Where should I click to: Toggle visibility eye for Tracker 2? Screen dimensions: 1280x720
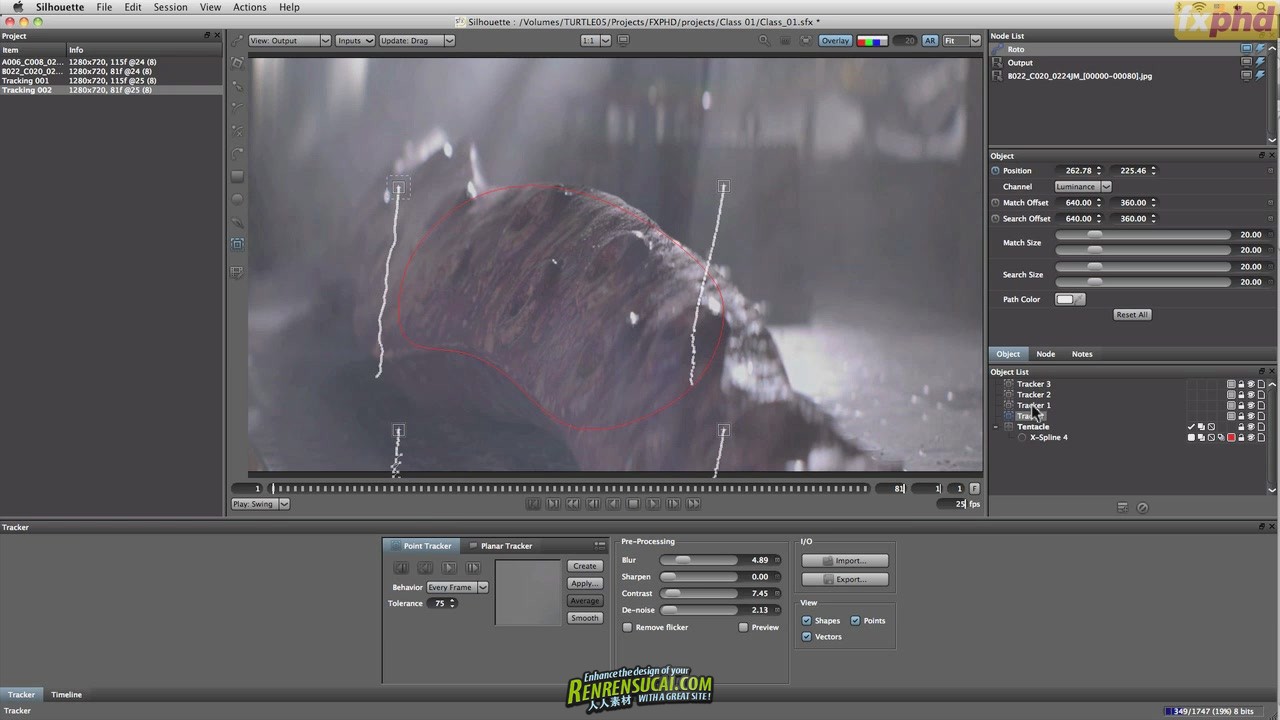coord(1251,395)
